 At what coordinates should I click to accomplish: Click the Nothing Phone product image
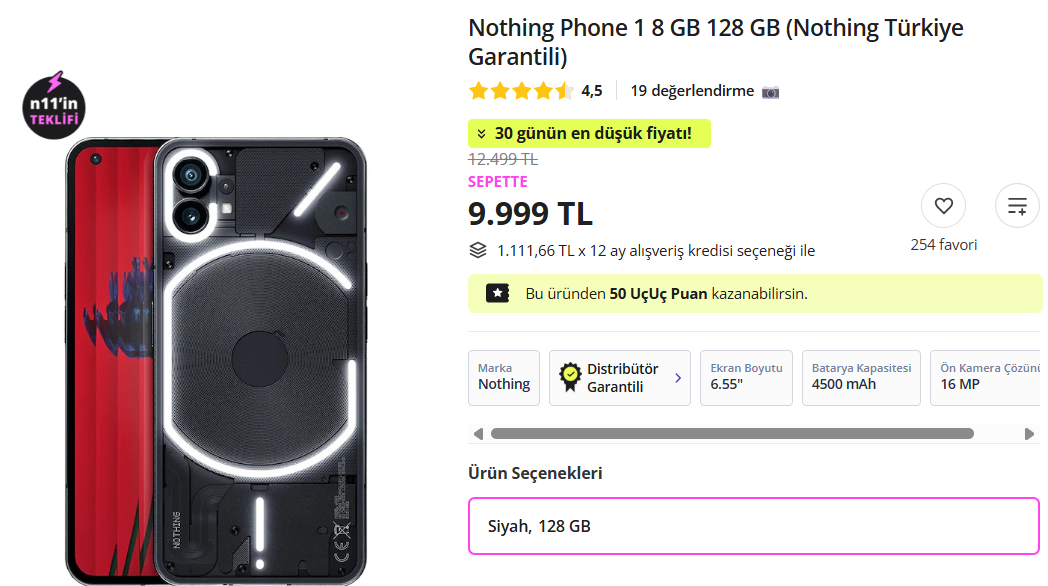(x=217, y=360)
